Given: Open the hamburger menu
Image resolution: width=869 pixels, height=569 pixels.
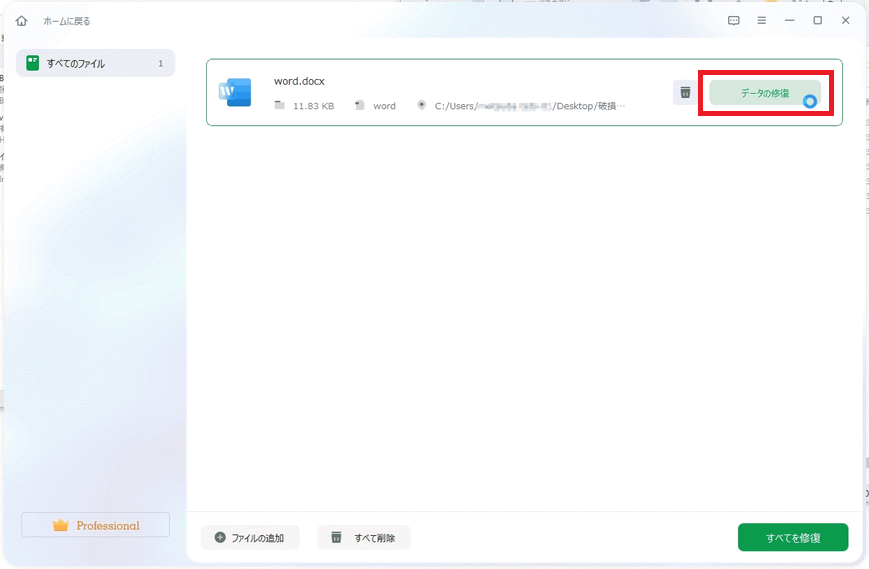Looking at the screenshot, I should [x=761, y=21].
